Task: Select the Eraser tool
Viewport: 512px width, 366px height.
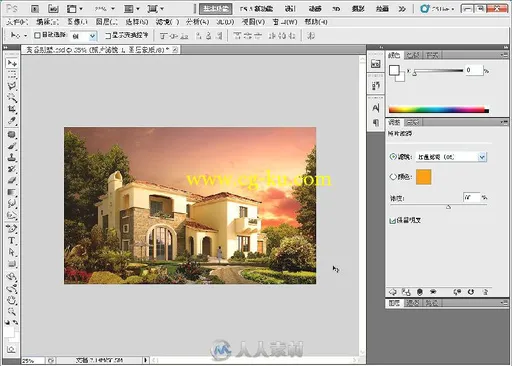Action: pyautogui.click(x=12, y=180)
